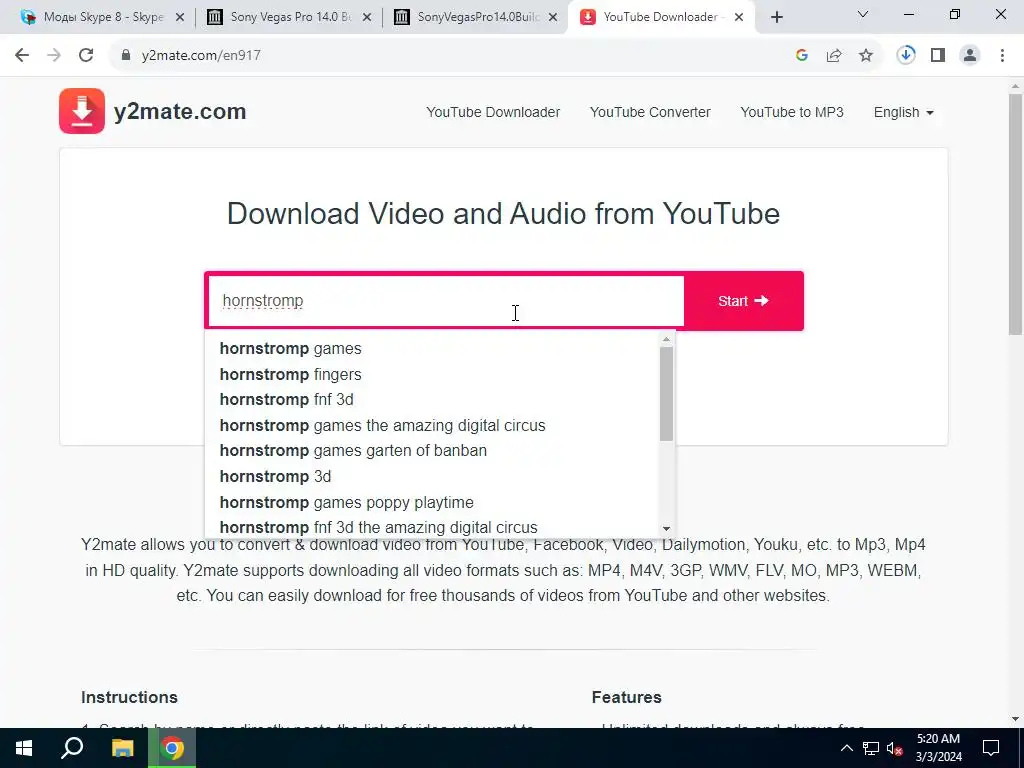Choose 'hornstromp games poppy playtime'

point(433,502)
